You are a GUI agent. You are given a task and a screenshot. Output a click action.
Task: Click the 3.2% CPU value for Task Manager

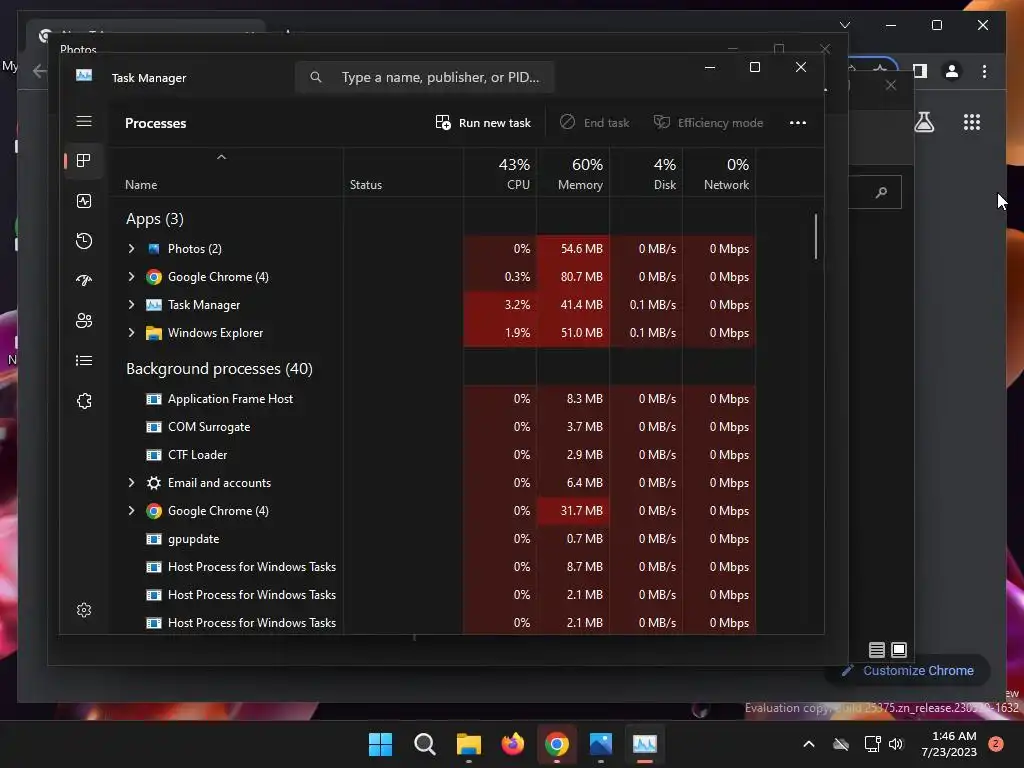[x=500, y=305]
